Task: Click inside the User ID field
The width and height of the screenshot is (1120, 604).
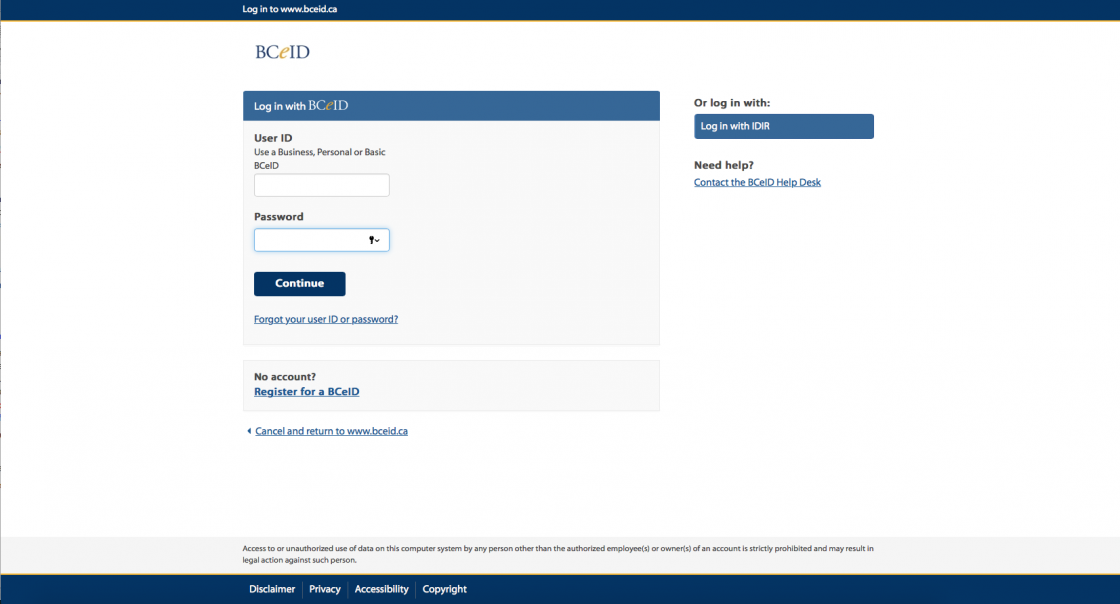Action: coord(321,185)
